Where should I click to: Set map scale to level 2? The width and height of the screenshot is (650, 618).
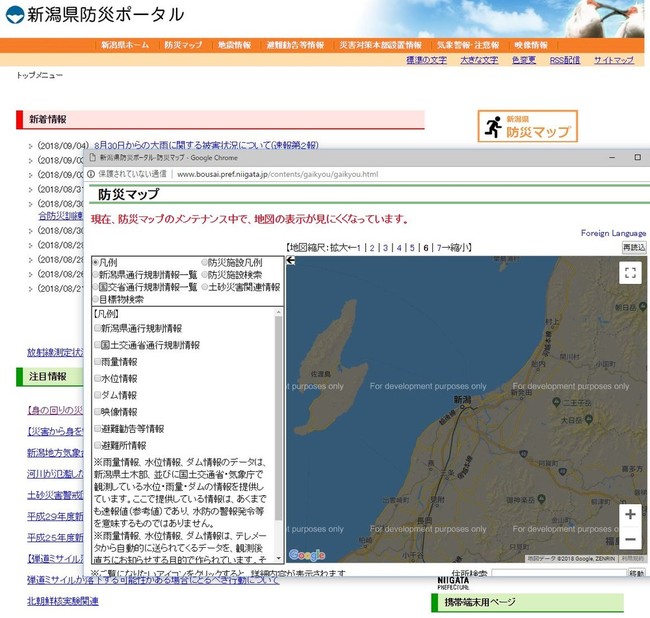(x=372, y=248)
